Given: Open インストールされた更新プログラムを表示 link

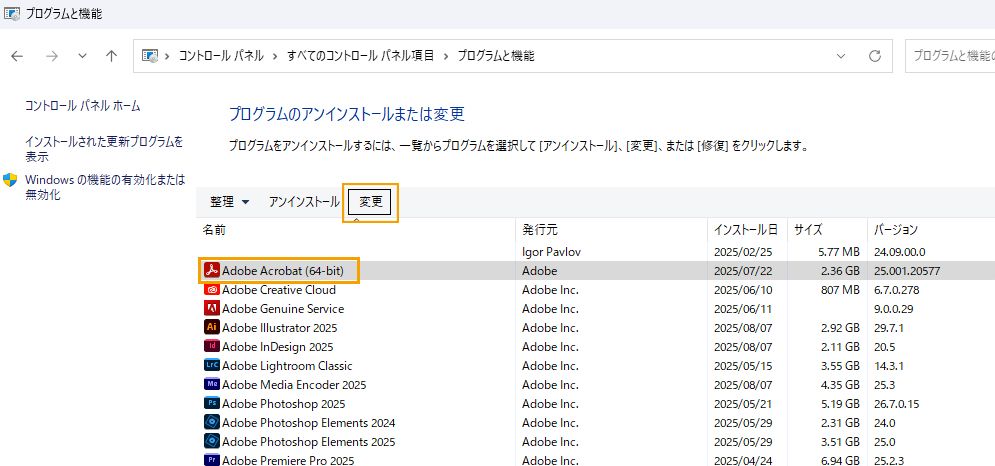Looking at the screenshot, I should coord(104,149).
